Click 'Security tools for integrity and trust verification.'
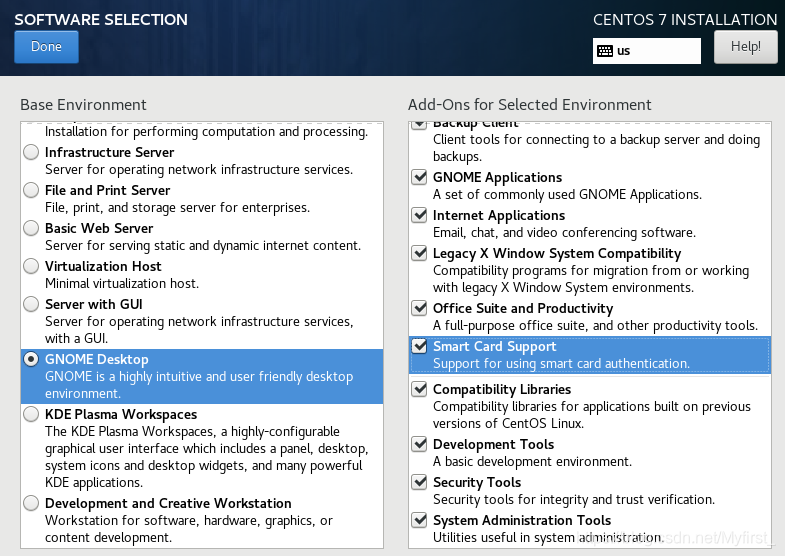This screenshot has height=556, width=785. (x=574, y=499)
